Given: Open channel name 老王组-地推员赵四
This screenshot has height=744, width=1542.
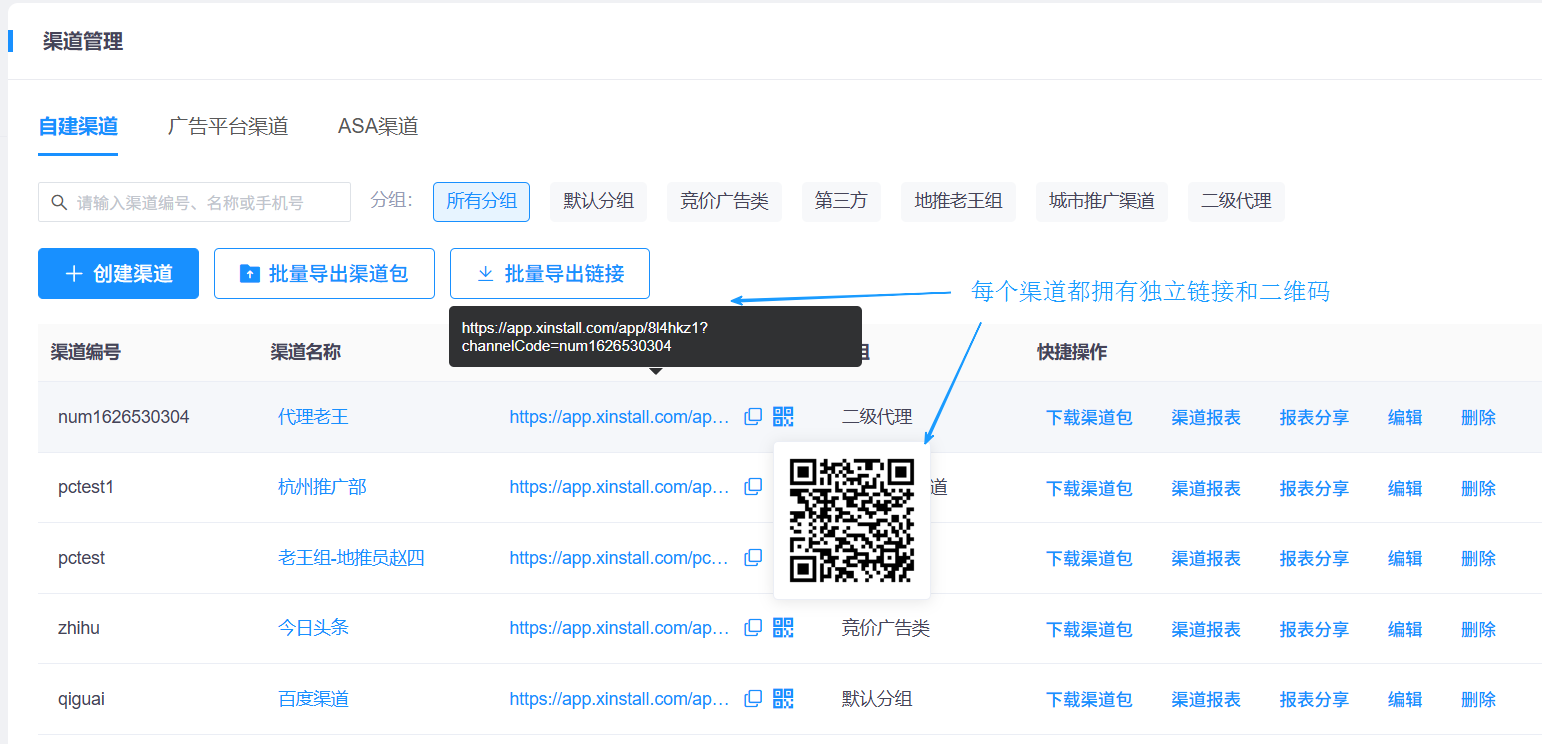Looking at the screenshot, I should click(x=351, y=557).
